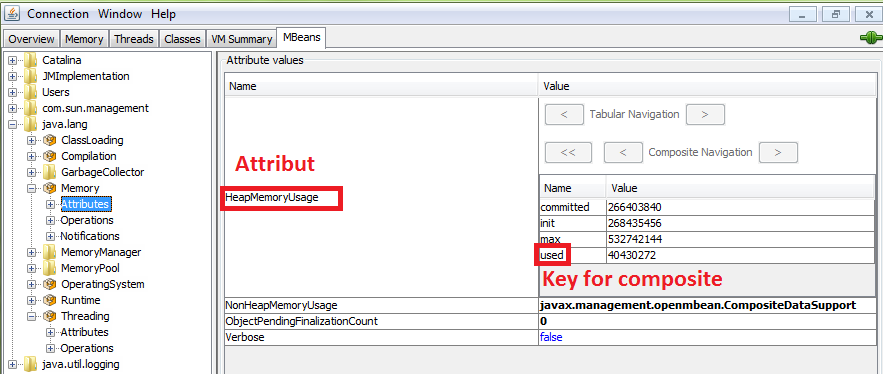This screenshot has width=883, height=374.
Task: Open the Connection menu
Action: click(x=58, y=14)
